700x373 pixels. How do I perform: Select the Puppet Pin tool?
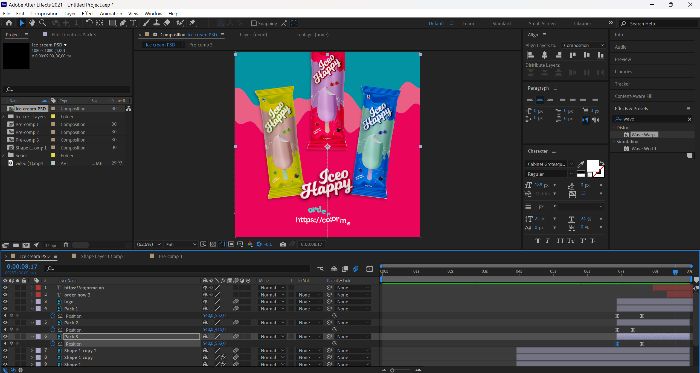tap(192, 23)
